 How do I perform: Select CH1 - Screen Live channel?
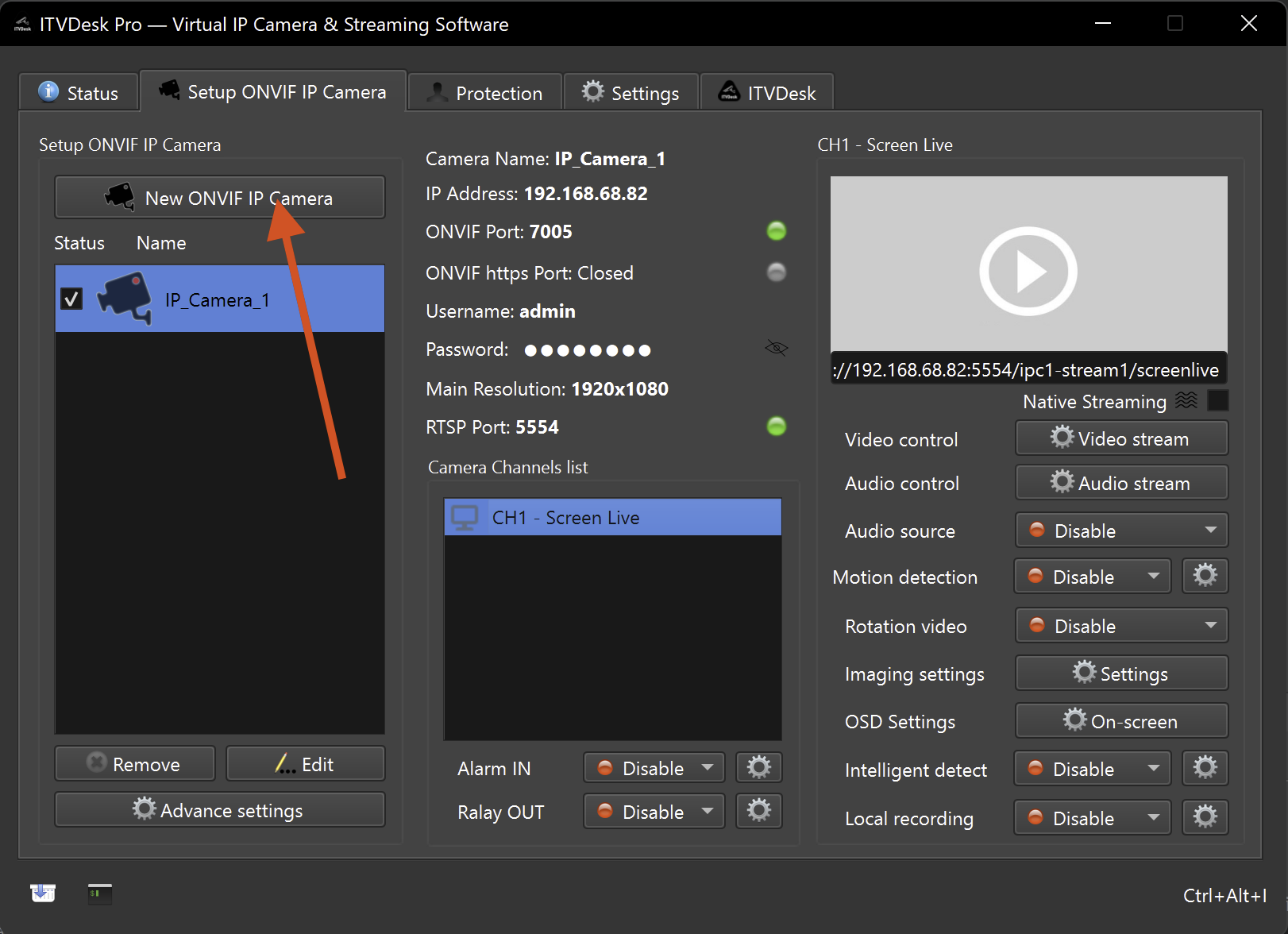[612, 518]
